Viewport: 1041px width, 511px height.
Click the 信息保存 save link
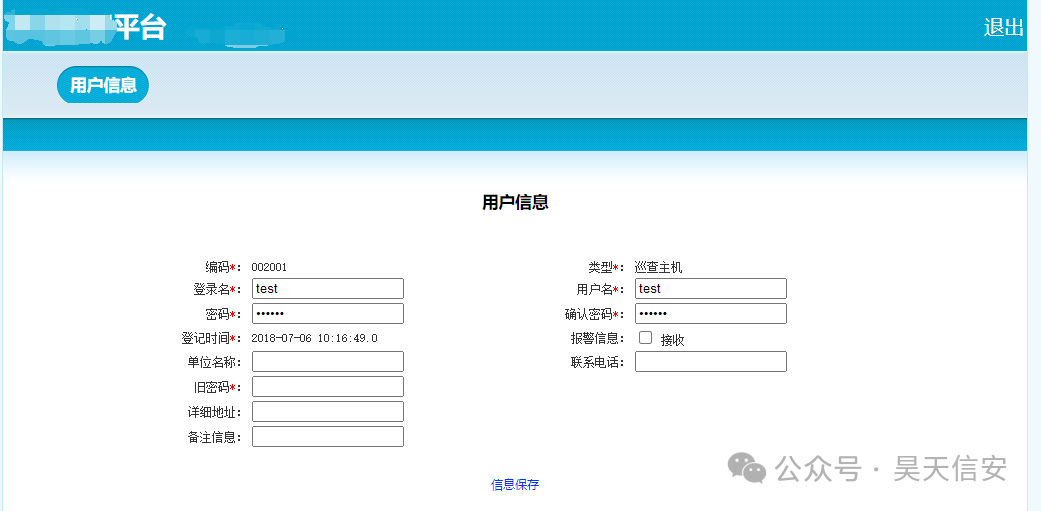click(515, 485)
